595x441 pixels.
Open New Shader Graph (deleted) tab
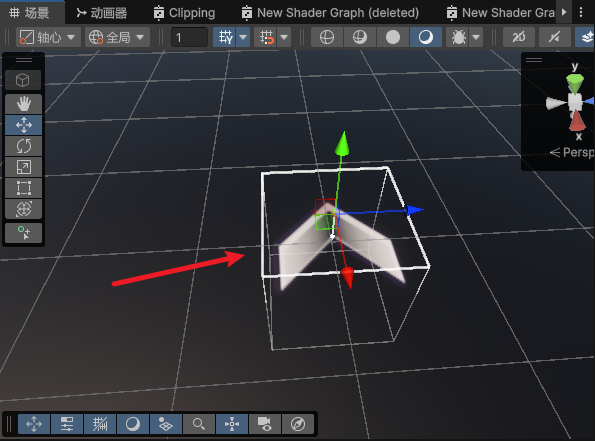[x=330, y=13]
